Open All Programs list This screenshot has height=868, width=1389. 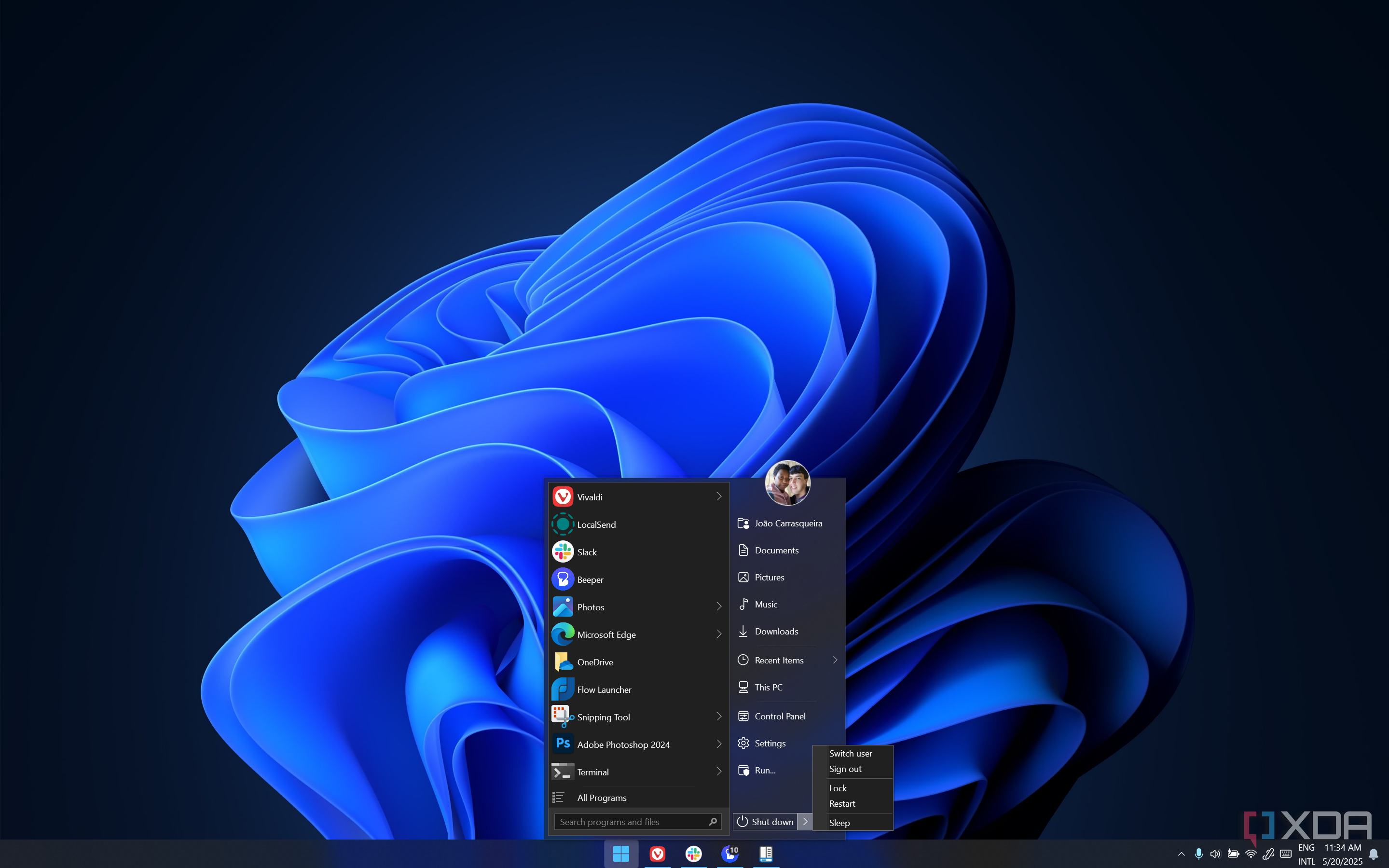pos(602,798)
